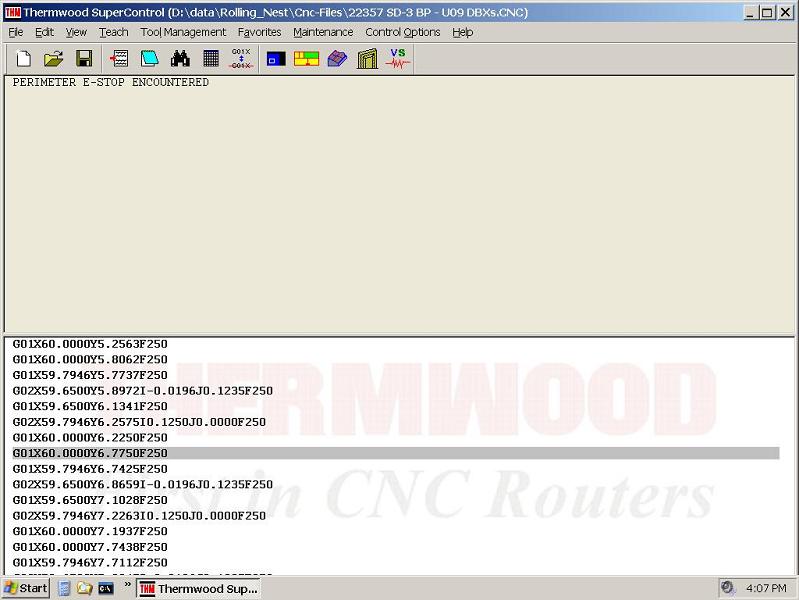Viewport: 799px width, 600px height.
Task: Select line G02X59.6500Y6.8659I-0.0196J0.1235F250
Action: coord(143,484)
